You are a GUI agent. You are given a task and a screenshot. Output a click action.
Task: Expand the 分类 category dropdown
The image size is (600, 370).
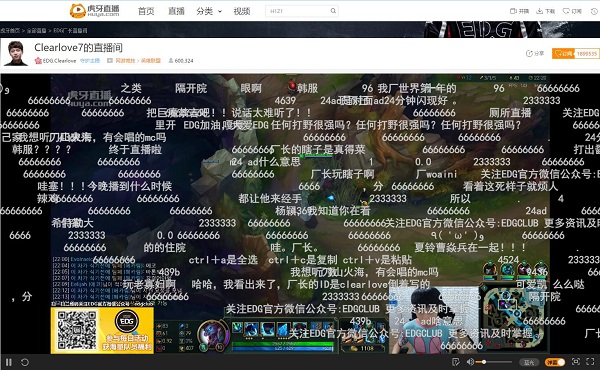[x=209, y=11]
